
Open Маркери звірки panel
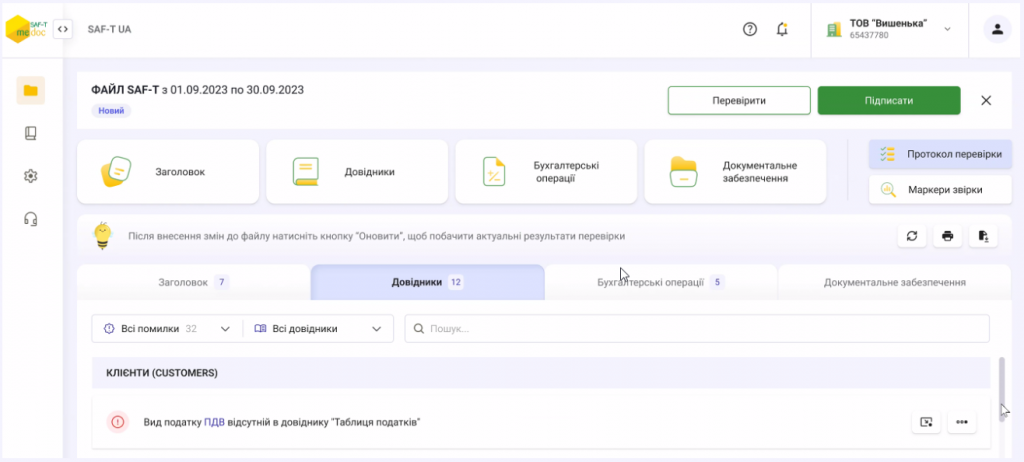[940, 190]
